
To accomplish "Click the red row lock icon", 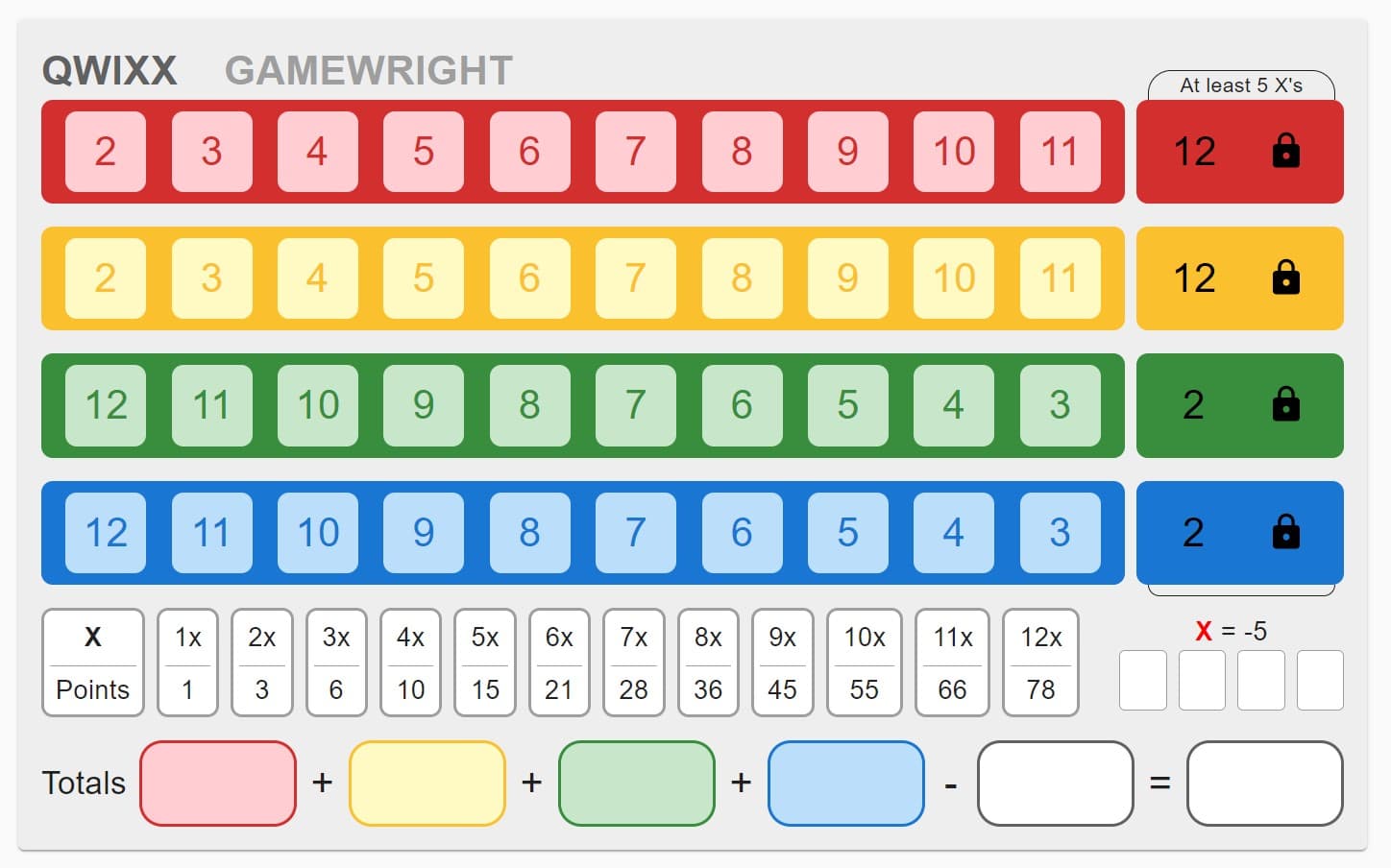I will pos(1285,151).
